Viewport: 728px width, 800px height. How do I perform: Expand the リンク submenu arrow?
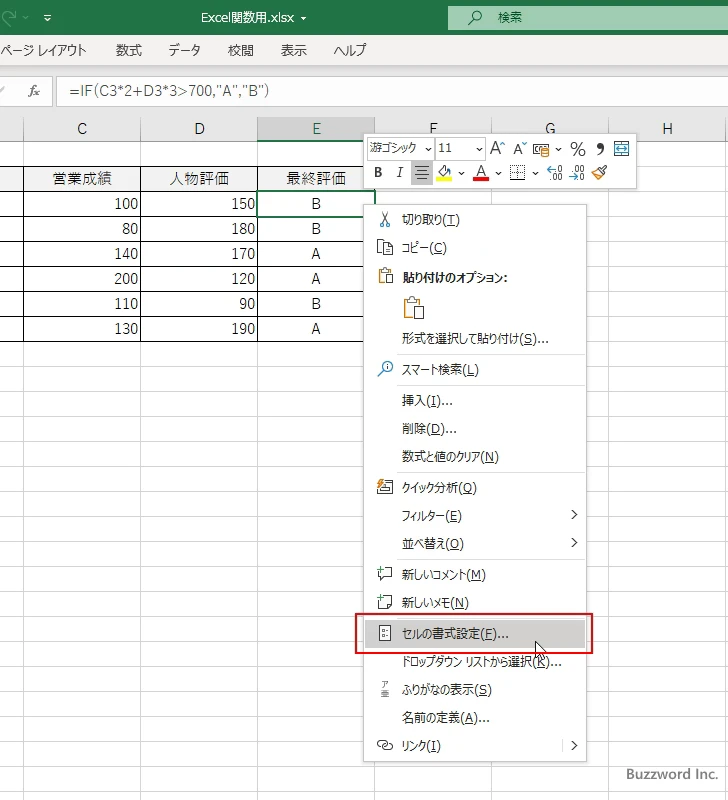(x=574, y=745)
